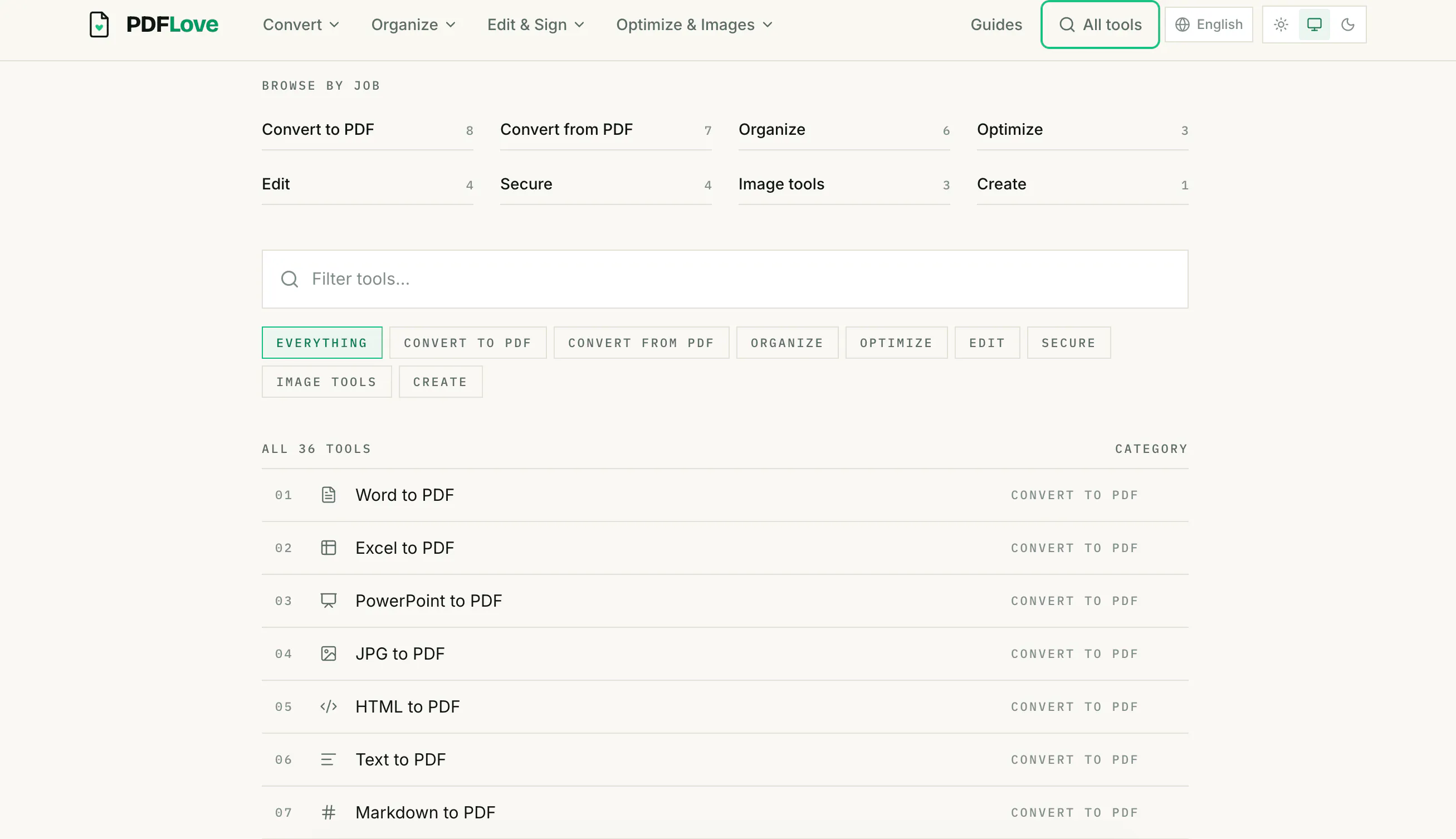Click the Excel to PDF table icon
This screenshot has width=1456, height=839.
click(328, 548)
